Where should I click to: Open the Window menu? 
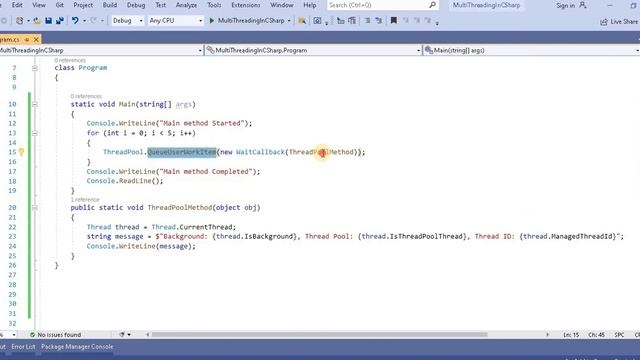tap(282, 5)
